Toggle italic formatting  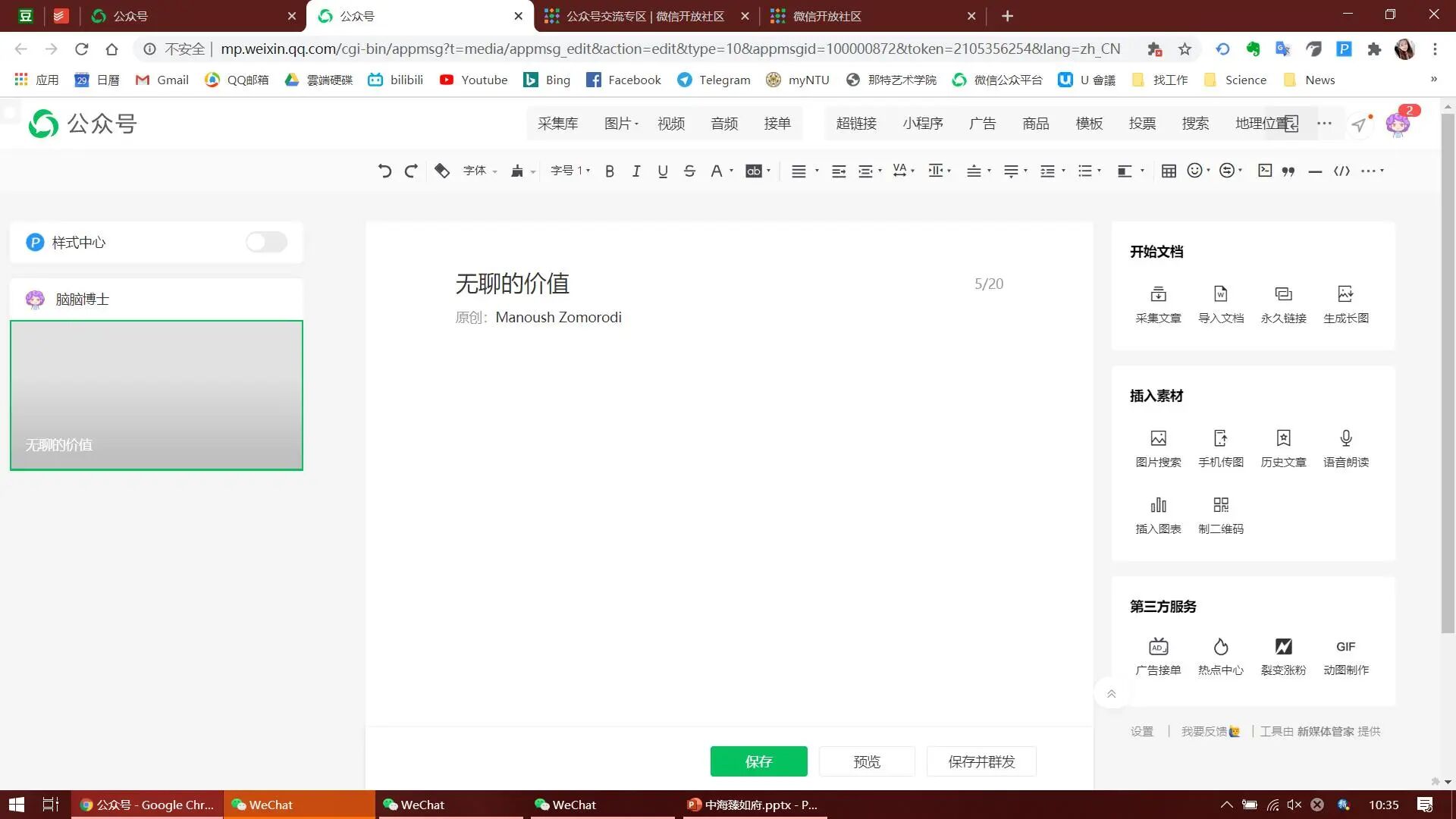[x=635, y=171]
